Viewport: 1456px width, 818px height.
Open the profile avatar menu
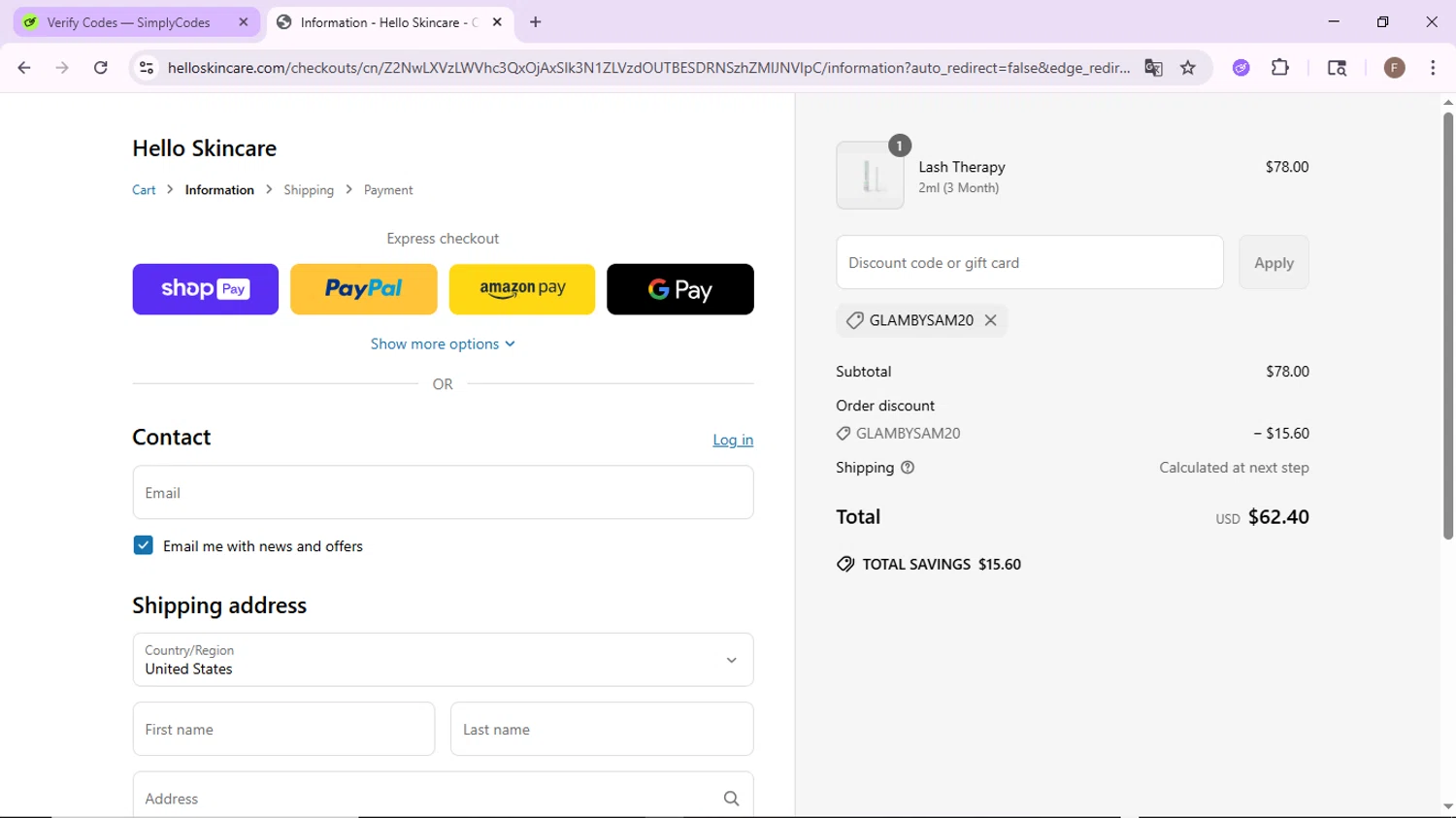tap(1395, 68)
